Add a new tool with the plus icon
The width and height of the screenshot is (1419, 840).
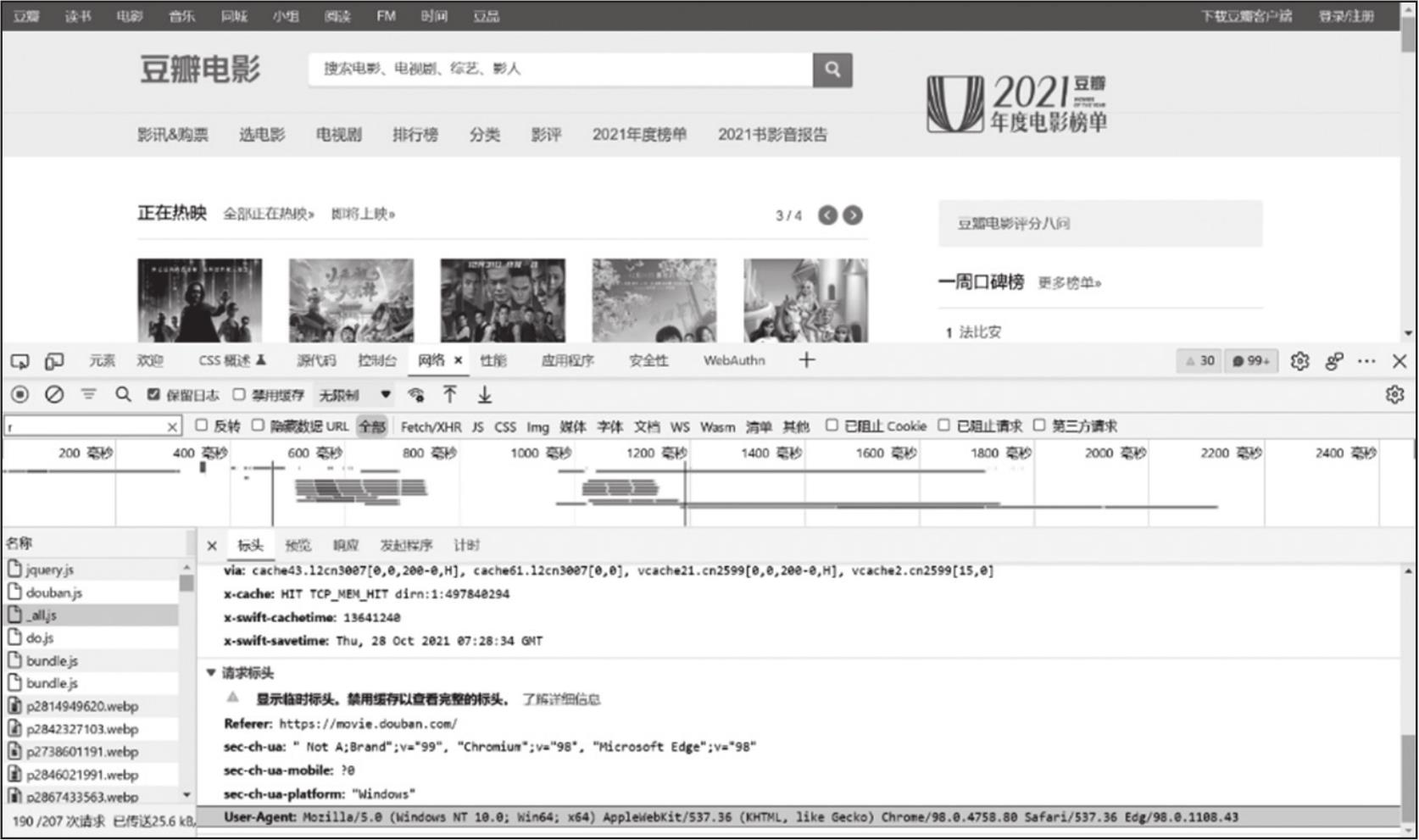tap(806, 360)
